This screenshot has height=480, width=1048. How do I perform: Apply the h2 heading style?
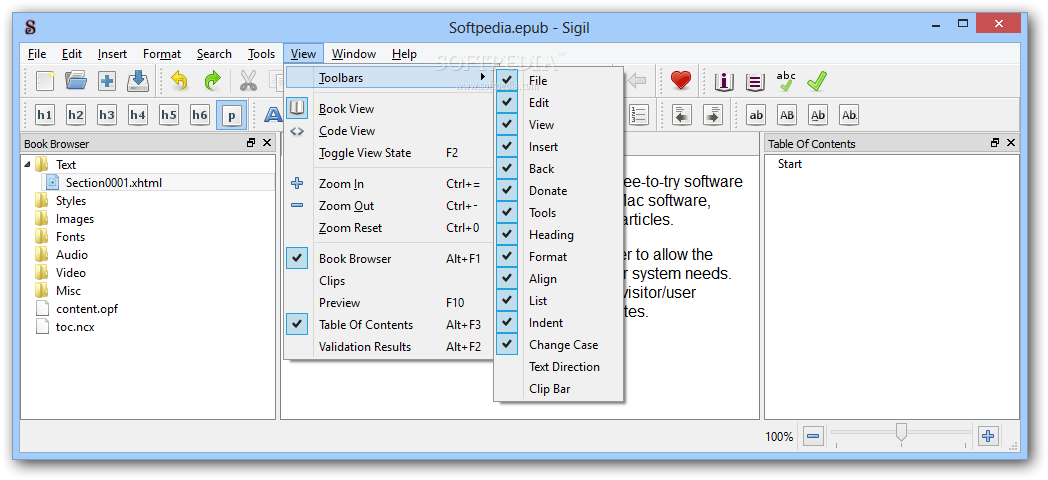(x=76, y=115)
